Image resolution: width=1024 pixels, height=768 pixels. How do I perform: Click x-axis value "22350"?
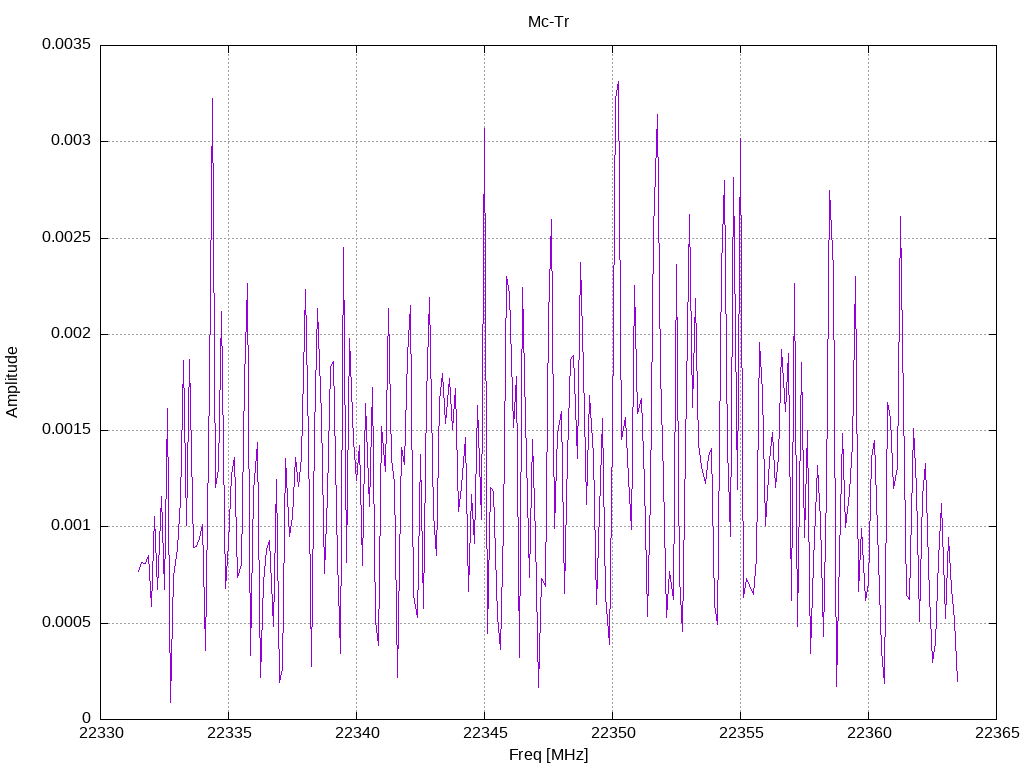[x=613, y=733]
